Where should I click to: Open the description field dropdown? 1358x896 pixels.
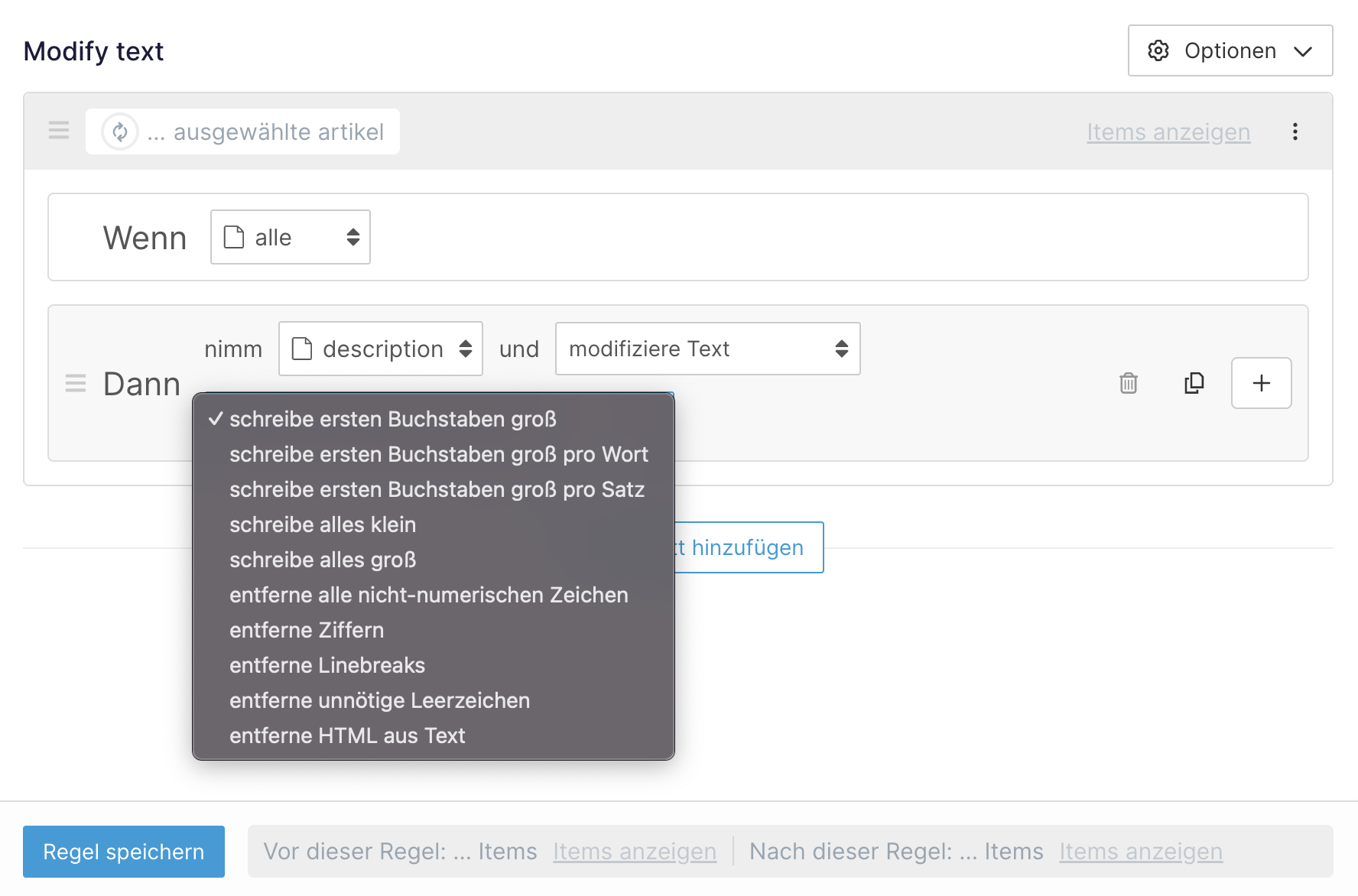click(x=381, y=349)
